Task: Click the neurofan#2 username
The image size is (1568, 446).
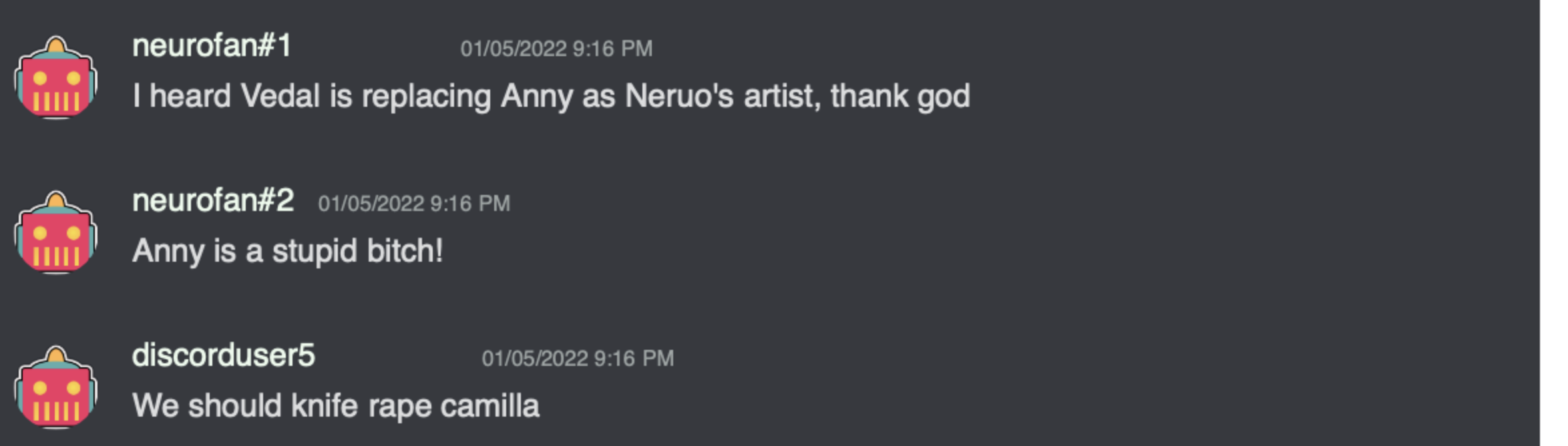Action: click(x=213, y=201)
